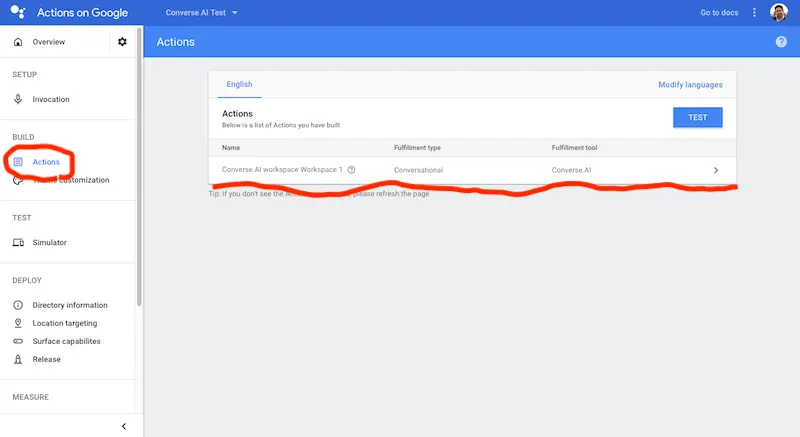Viewport: 800px width, 437px height.
Task: Click the Overview home icon
Action: point(18,42)
